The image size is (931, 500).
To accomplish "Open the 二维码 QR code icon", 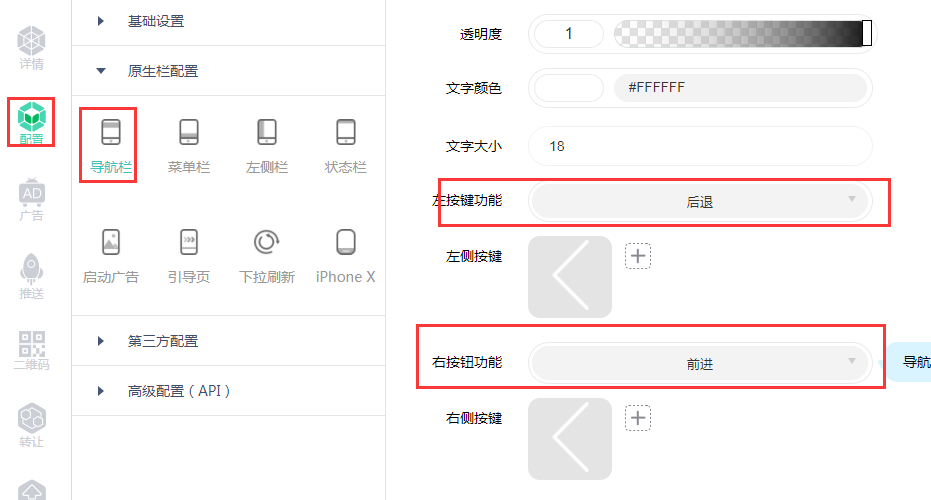I will 31,350.
